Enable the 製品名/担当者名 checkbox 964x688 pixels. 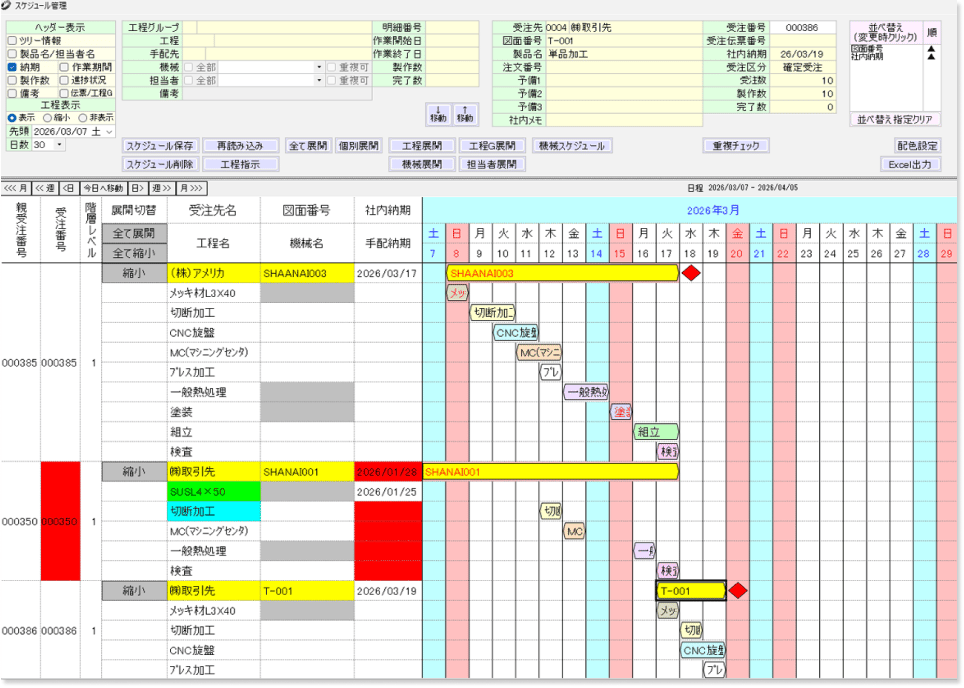(12, 54)
